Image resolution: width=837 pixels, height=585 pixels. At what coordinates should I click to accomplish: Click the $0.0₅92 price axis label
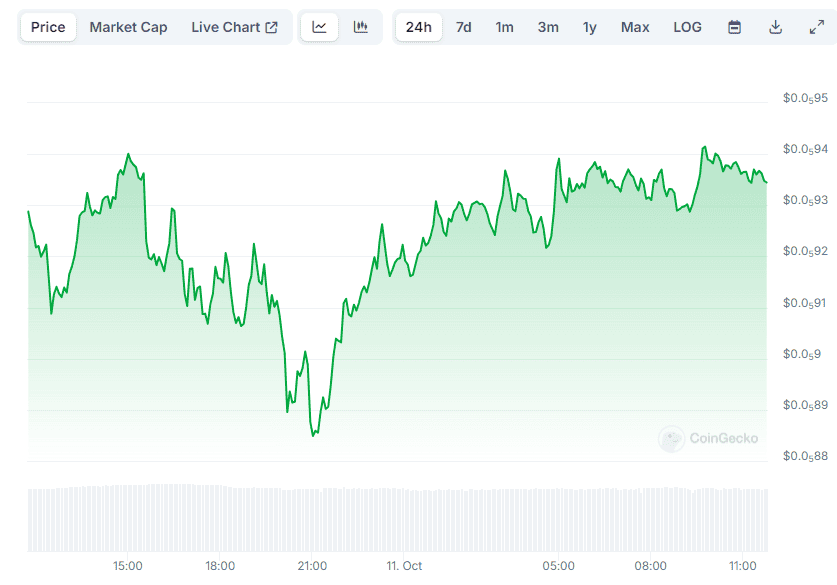point(805,251)
